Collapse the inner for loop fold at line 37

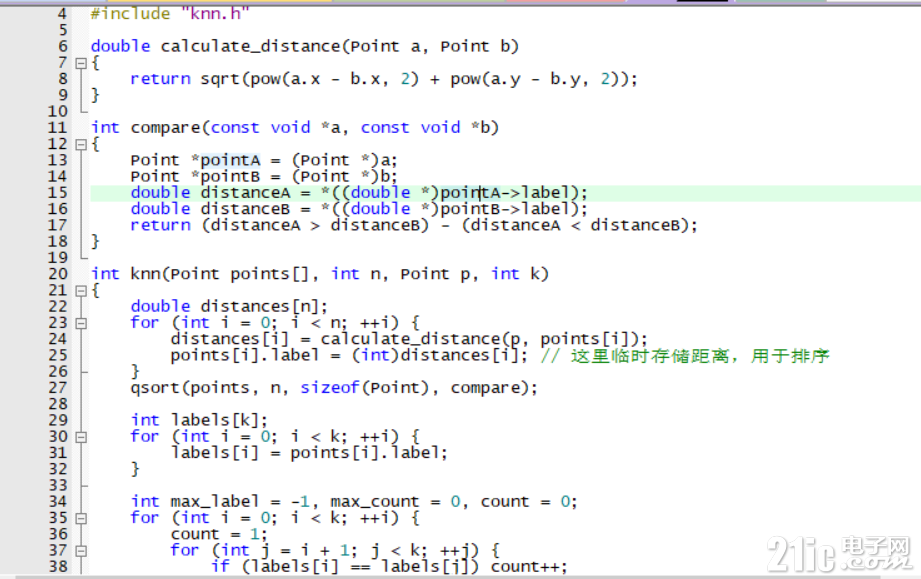(82, 551)
